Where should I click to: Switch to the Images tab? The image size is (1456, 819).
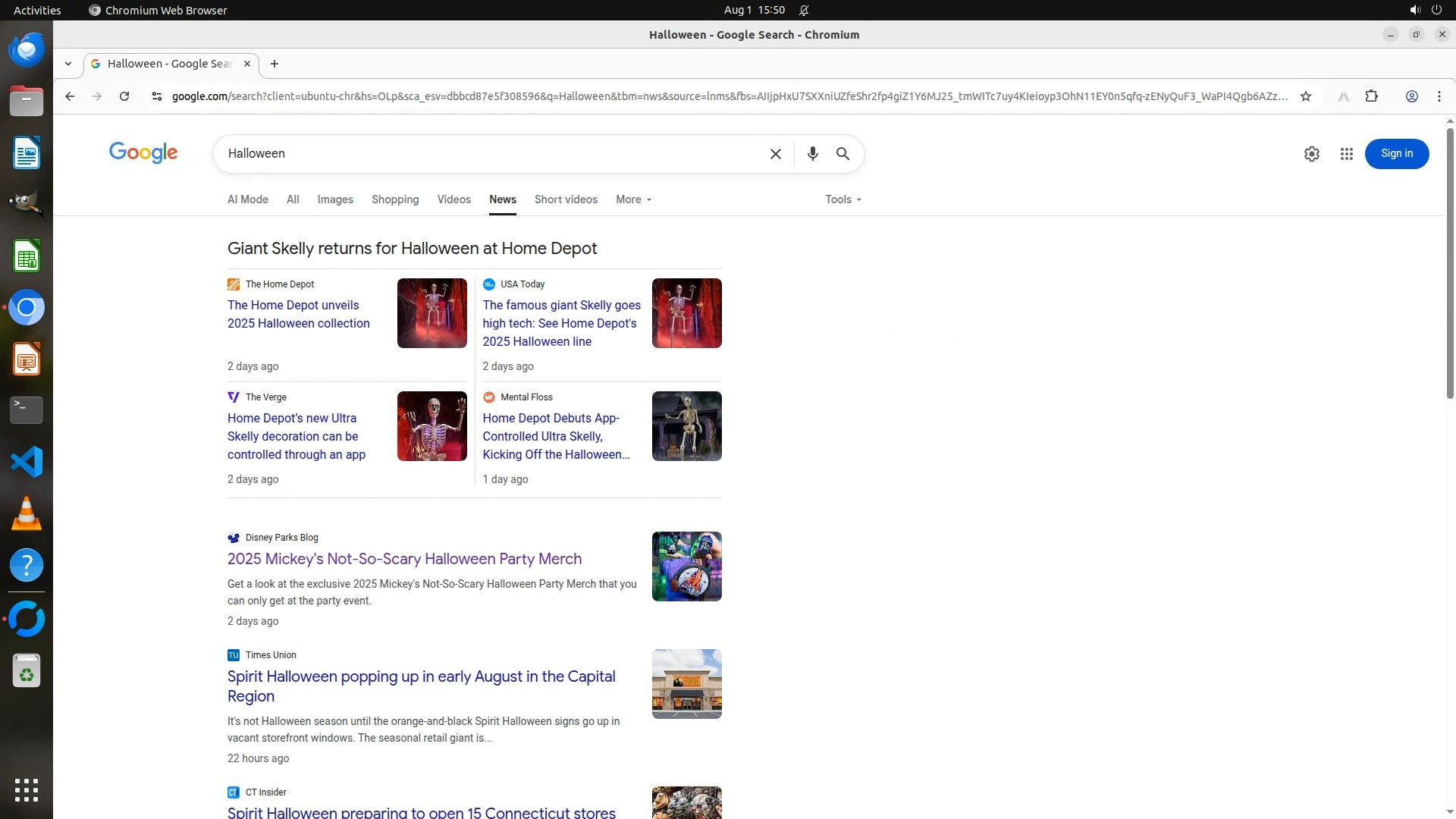(335, 199)
